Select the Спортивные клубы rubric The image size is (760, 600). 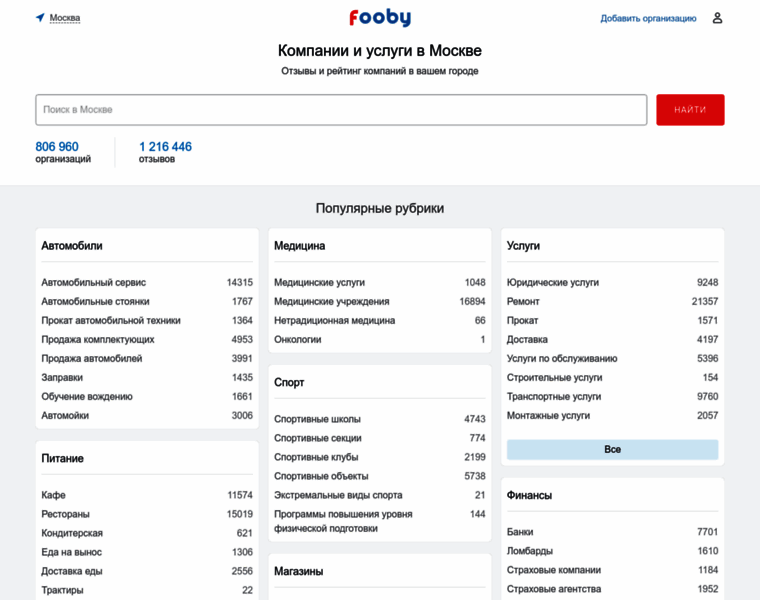click(x=317, y=457)
